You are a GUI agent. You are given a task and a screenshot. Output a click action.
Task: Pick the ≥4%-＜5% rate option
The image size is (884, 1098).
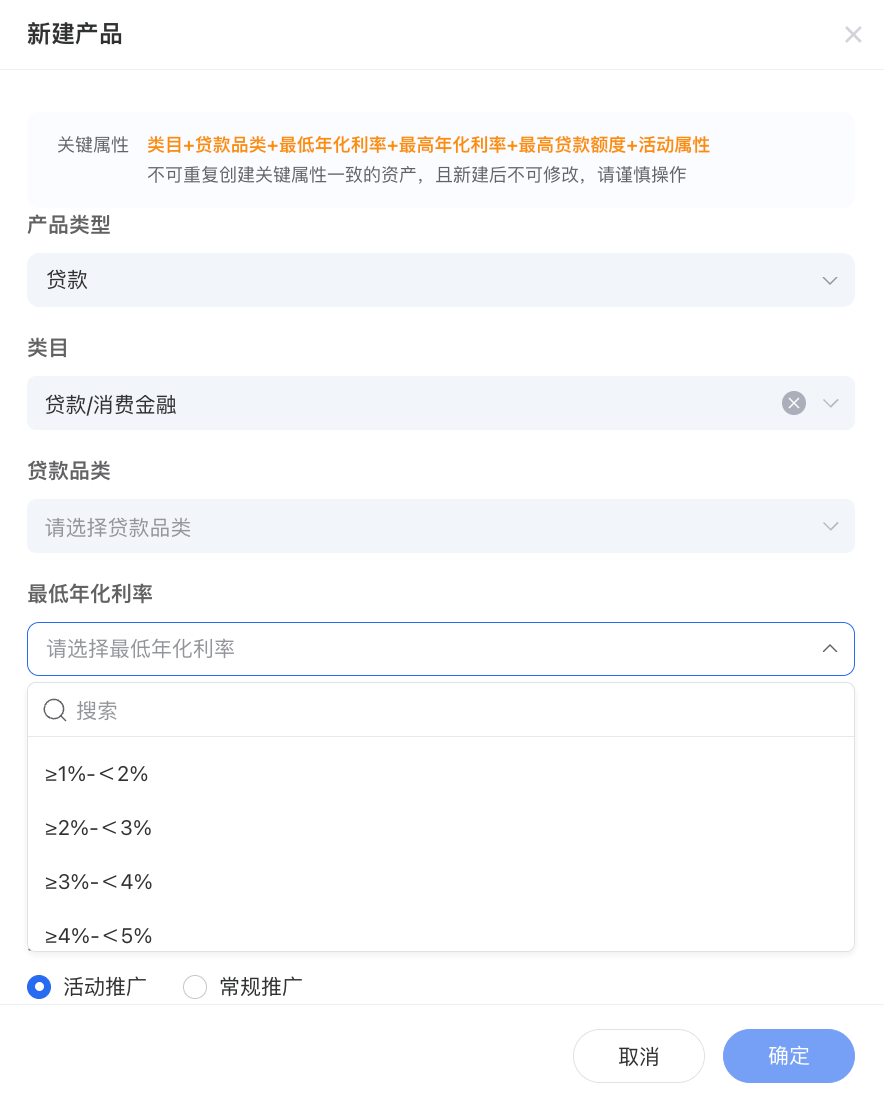click(x=98, y=936)
